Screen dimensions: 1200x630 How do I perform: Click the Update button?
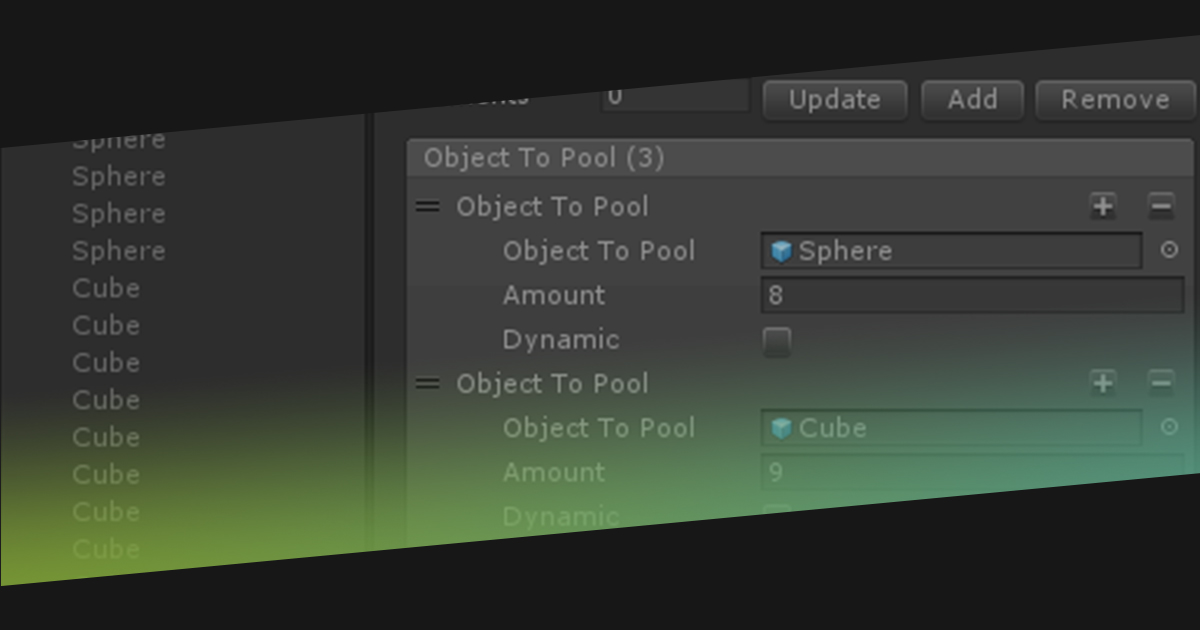pyautogui.click(x=834, y=99)
